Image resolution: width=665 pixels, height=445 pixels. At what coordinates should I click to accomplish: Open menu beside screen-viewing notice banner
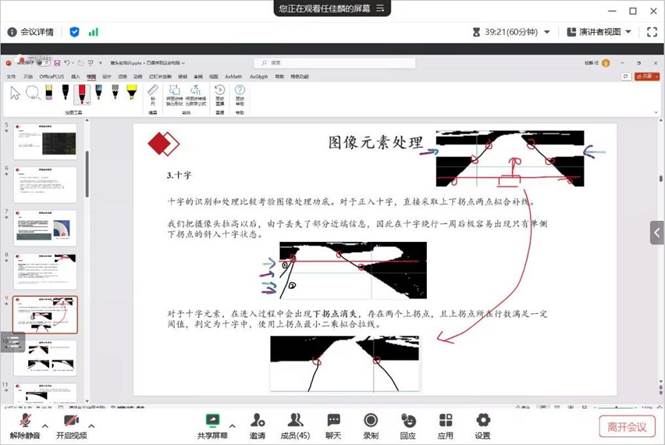click(382, 8)
